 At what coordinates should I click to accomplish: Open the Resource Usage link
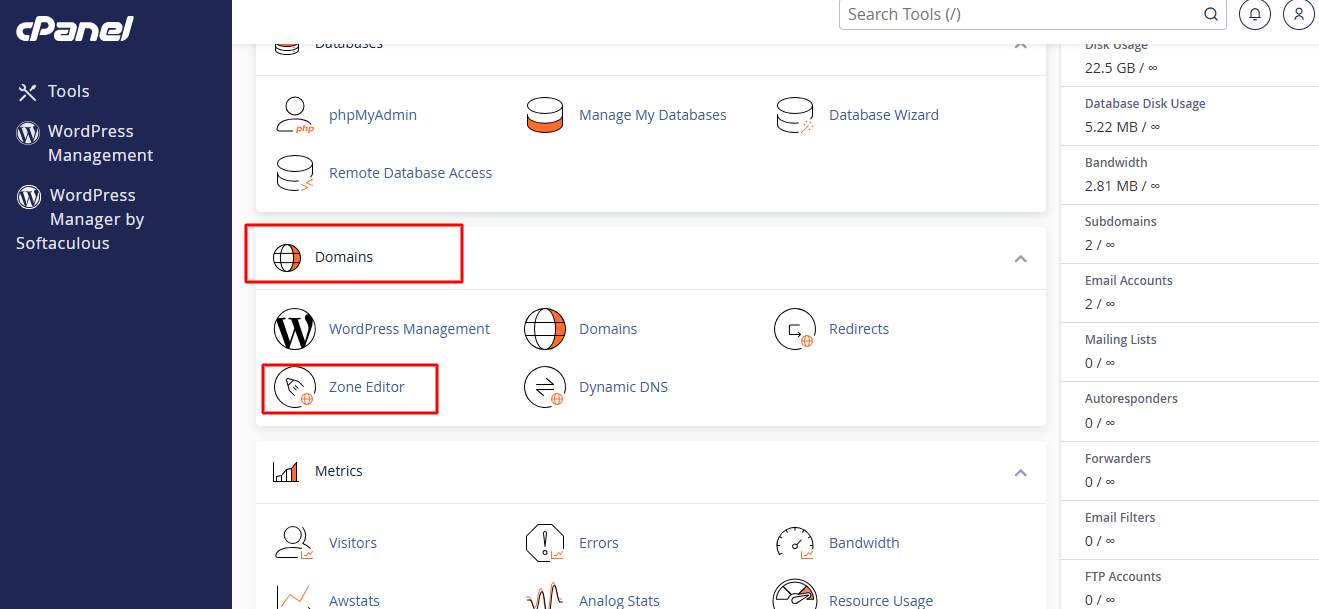pos(881,601)
